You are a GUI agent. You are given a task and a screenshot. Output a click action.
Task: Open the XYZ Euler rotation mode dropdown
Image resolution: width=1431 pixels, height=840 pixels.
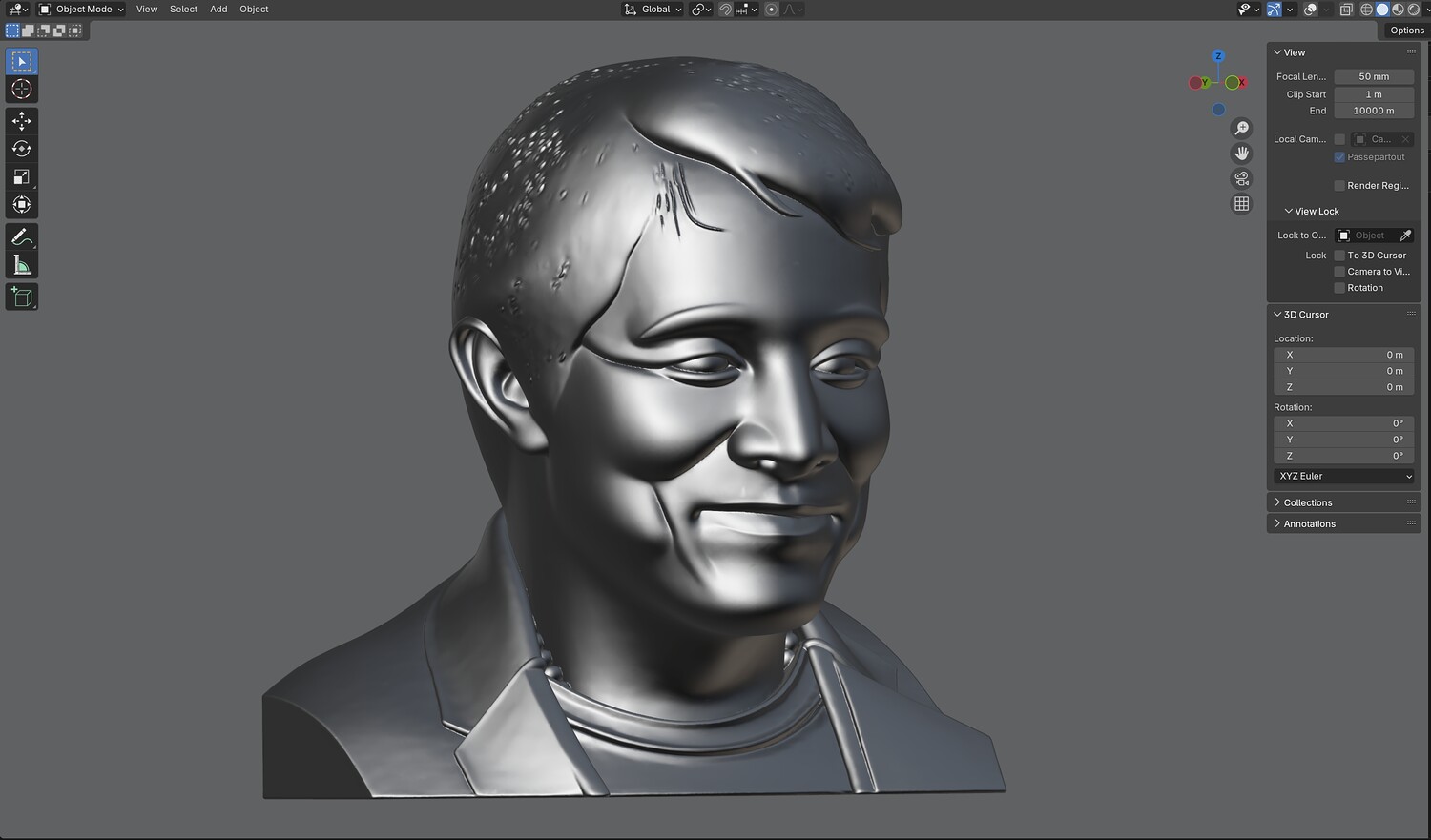pyautogui.click(x=1344, y=477)
